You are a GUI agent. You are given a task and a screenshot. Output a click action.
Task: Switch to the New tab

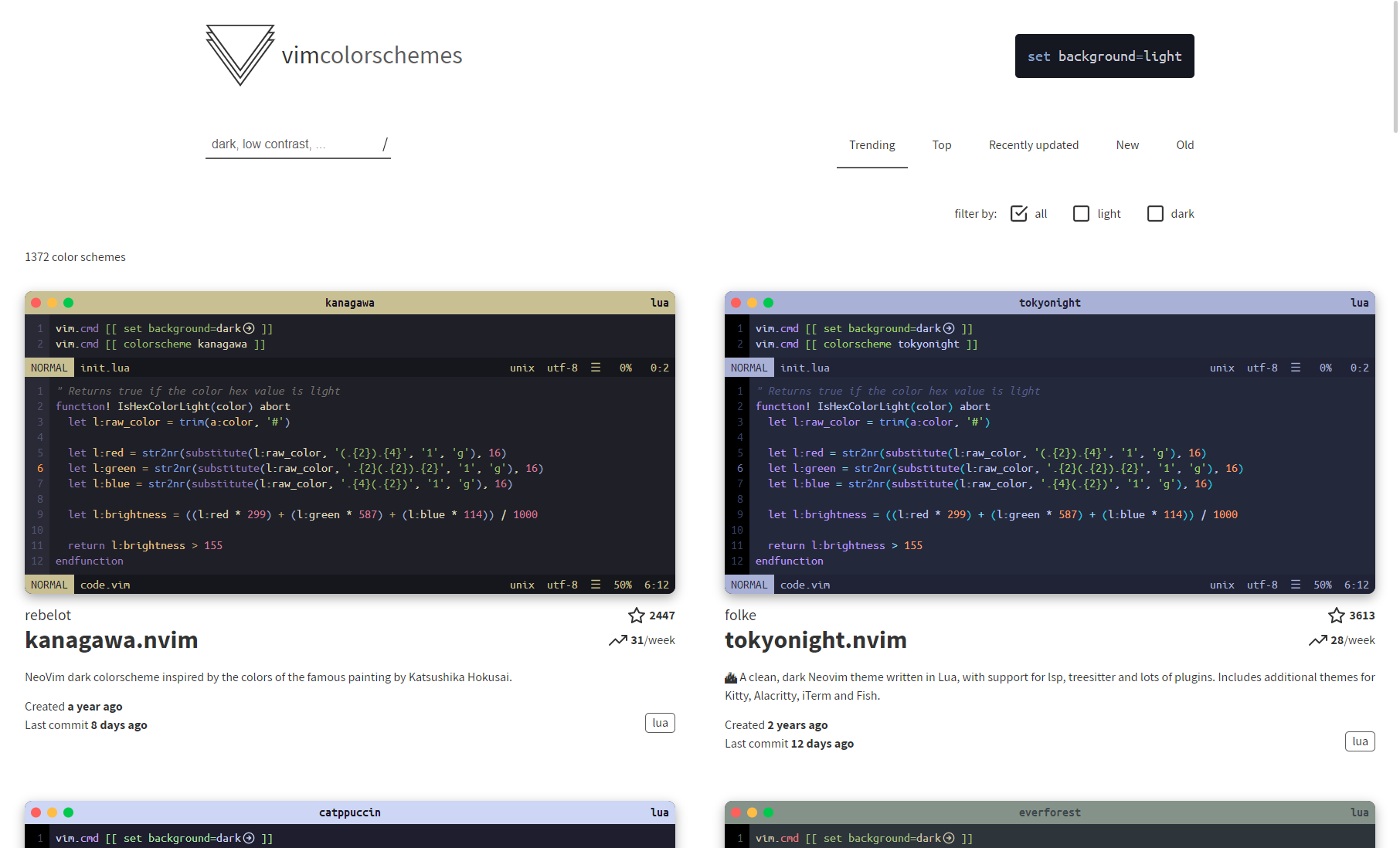pos(1127,145)
